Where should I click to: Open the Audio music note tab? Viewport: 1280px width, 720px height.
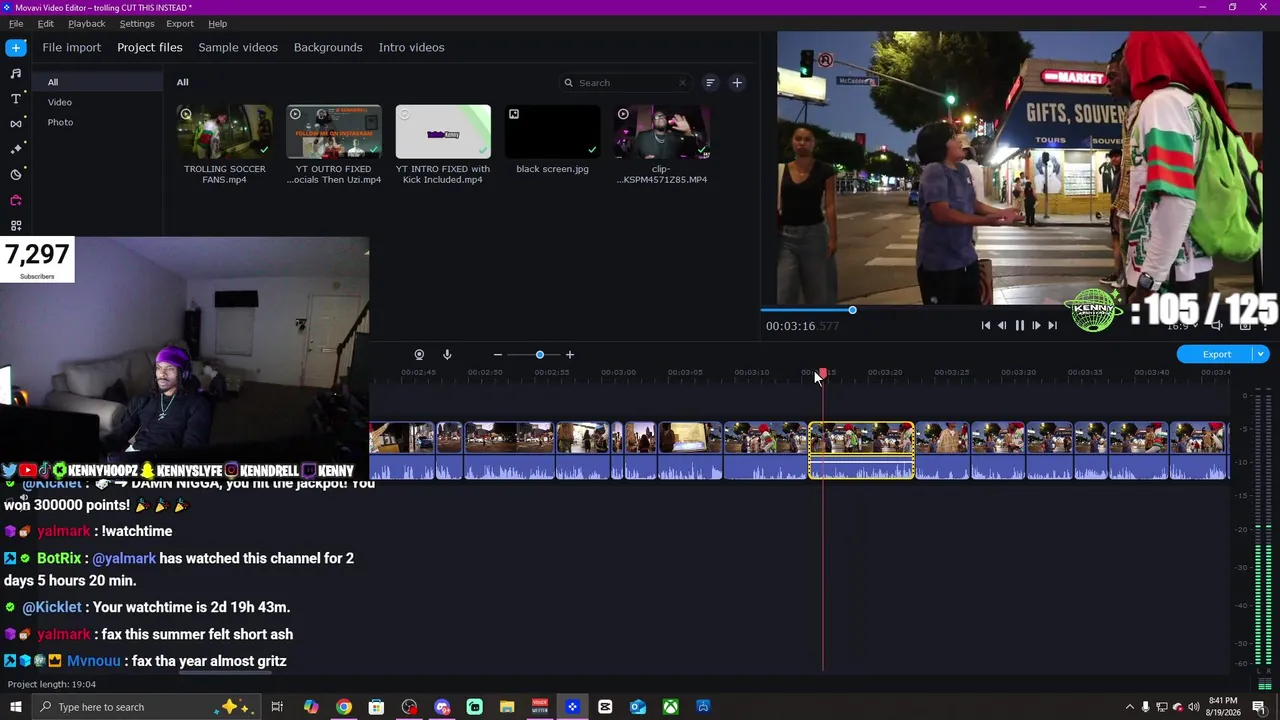pos(16,73)
